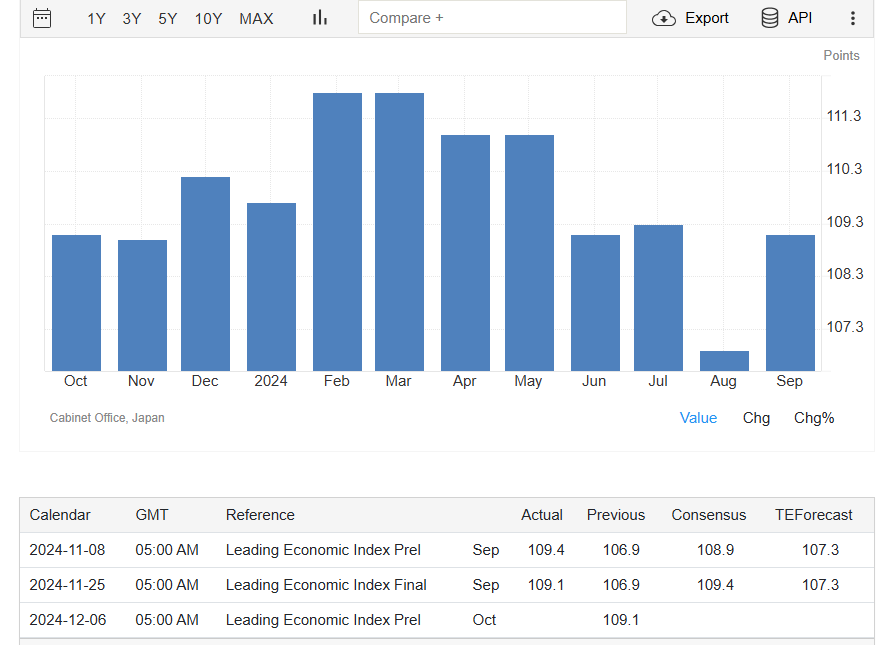Click the Feb bar in chart
Viewport: 890px width, 645px height.
click(337, 232)
